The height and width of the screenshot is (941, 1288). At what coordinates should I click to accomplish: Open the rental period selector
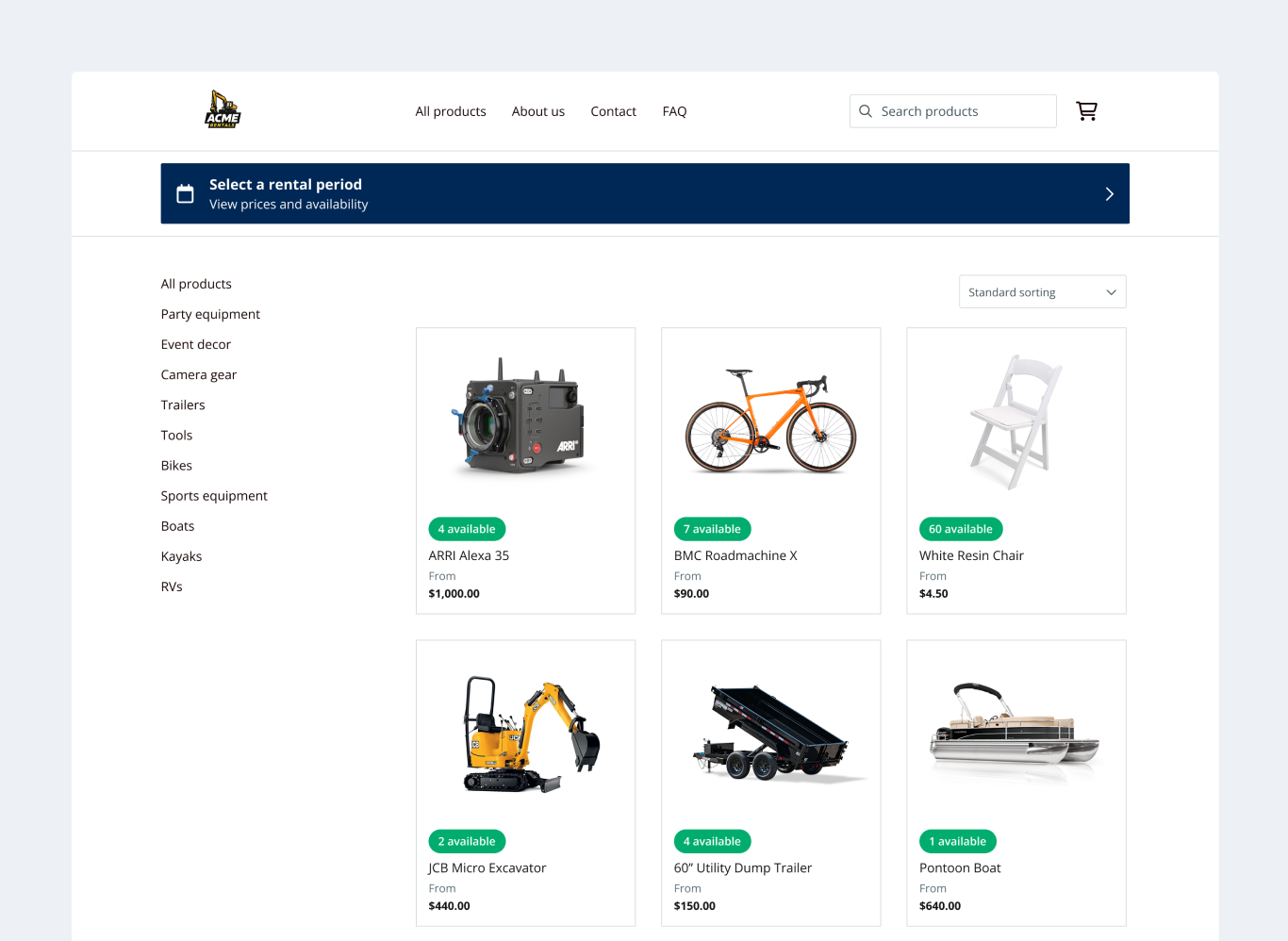point(644,193)
